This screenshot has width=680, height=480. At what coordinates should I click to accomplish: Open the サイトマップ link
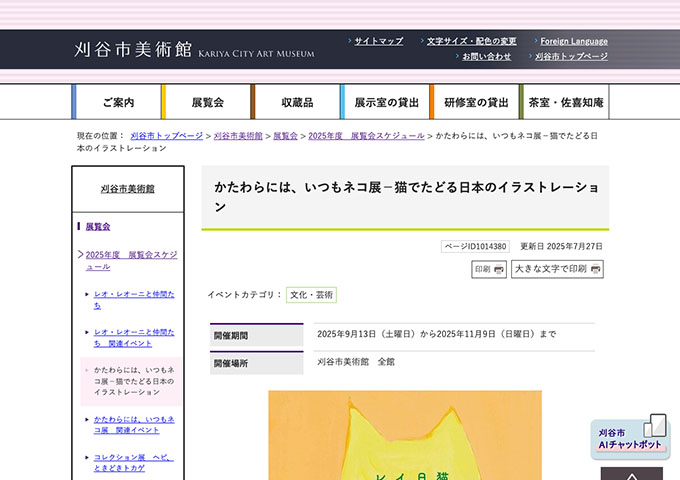tap(378, 41)
